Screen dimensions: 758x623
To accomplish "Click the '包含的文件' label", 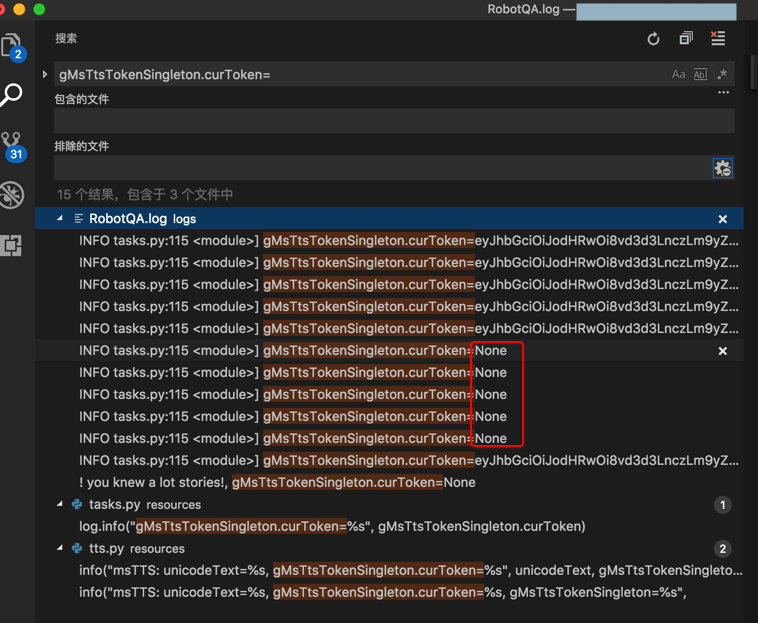I will pyautogui.click(x=81, y=99).
